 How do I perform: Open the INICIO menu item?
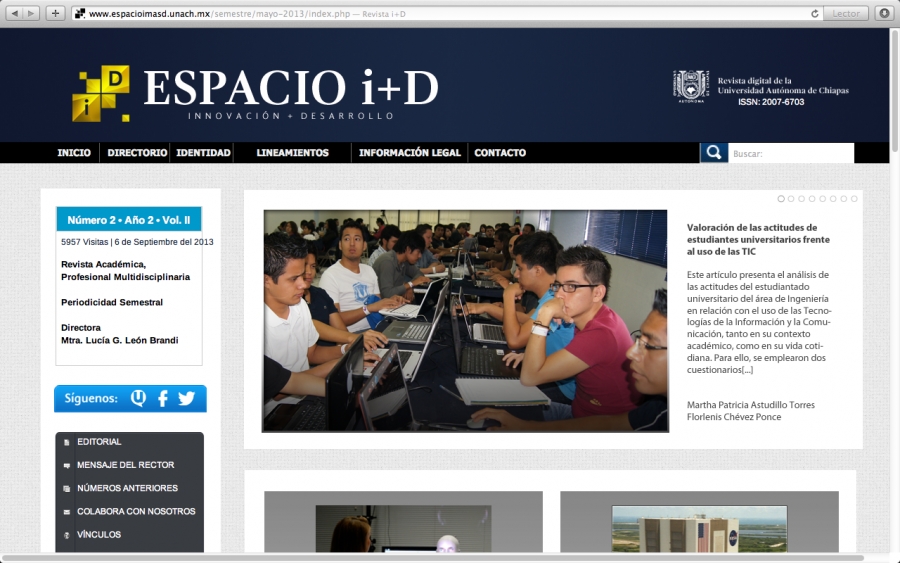pyautogui.click(x=74, y=153)
